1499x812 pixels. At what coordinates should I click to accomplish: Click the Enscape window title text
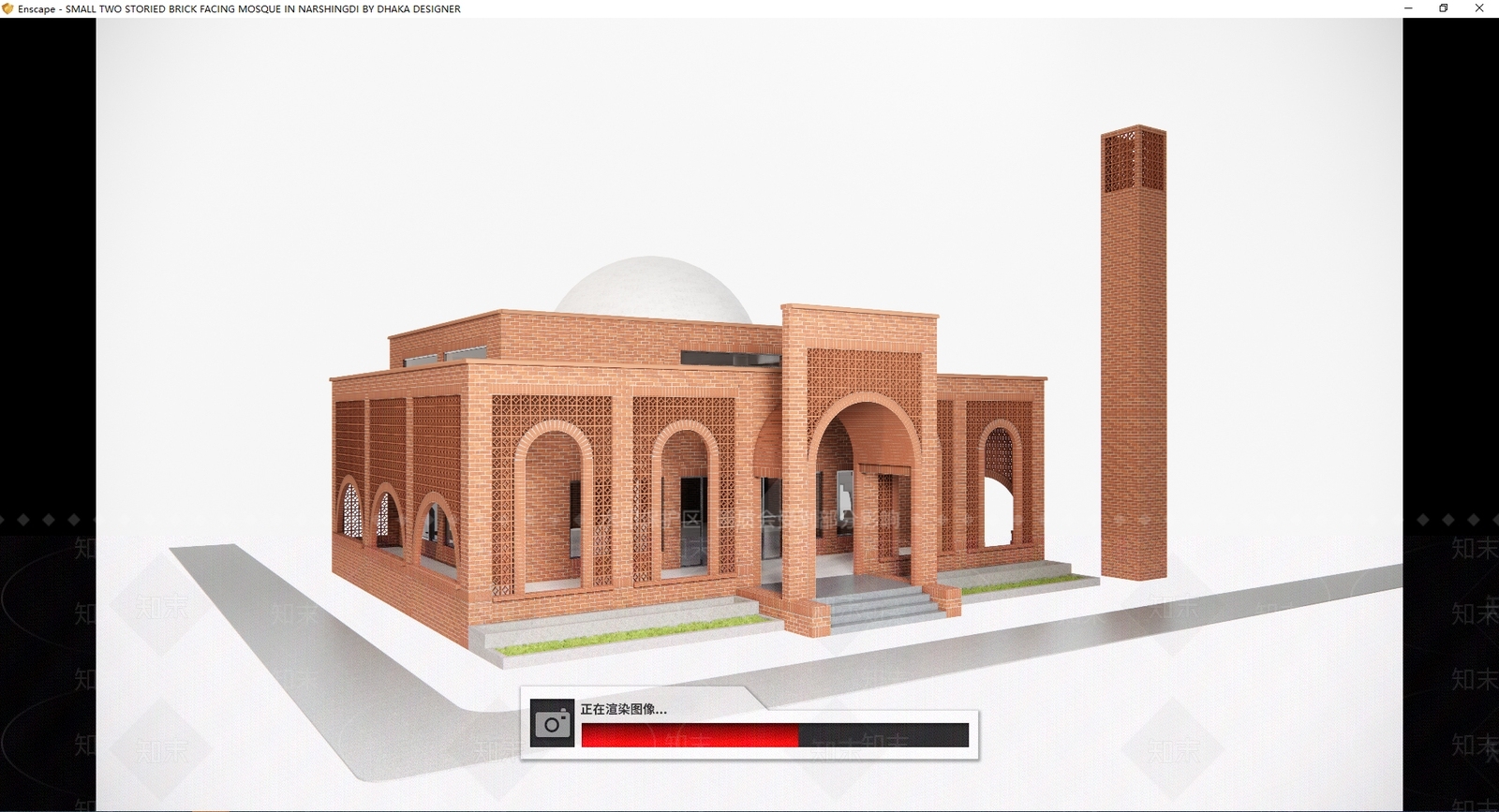[239, 8]
